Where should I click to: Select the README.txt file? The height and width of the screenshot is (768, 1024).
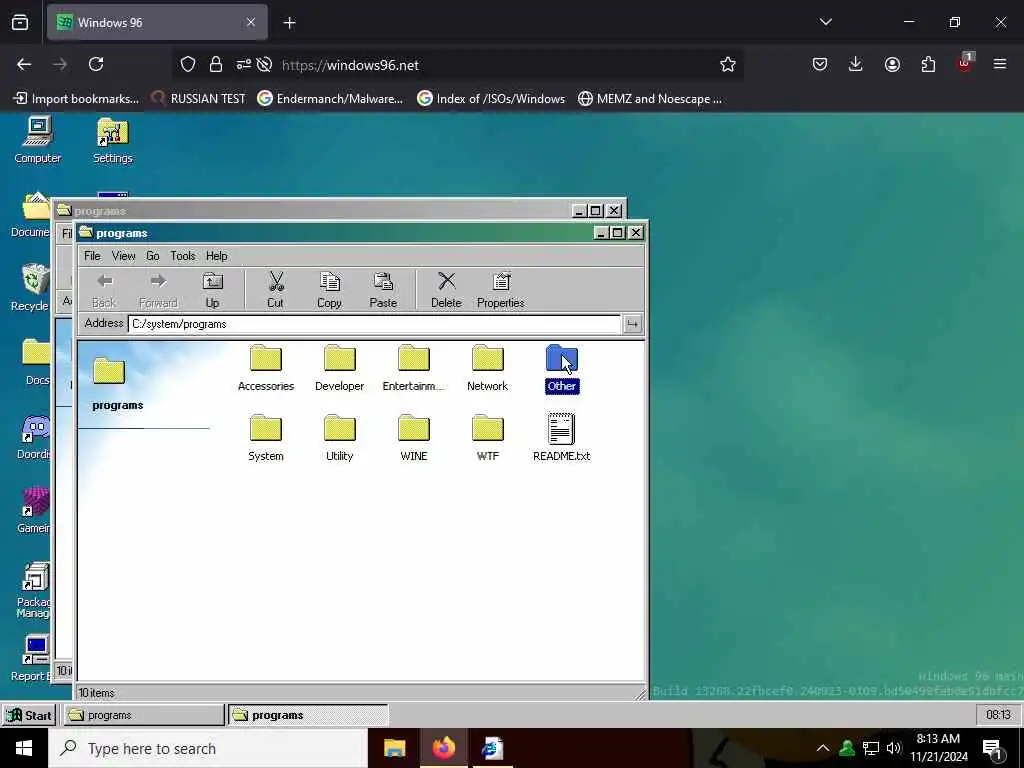pos(562,438)
